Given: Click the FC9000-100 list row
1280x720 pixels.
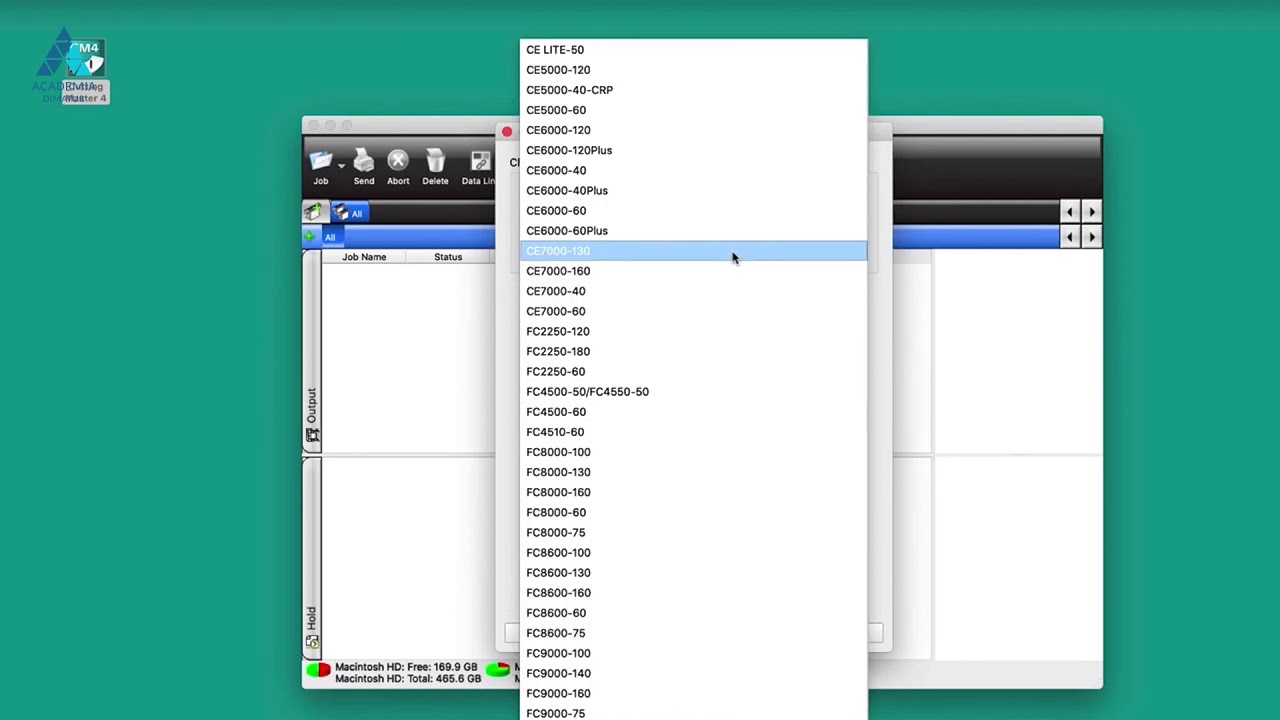Looking at the screenshot, I should click(694, 653).
